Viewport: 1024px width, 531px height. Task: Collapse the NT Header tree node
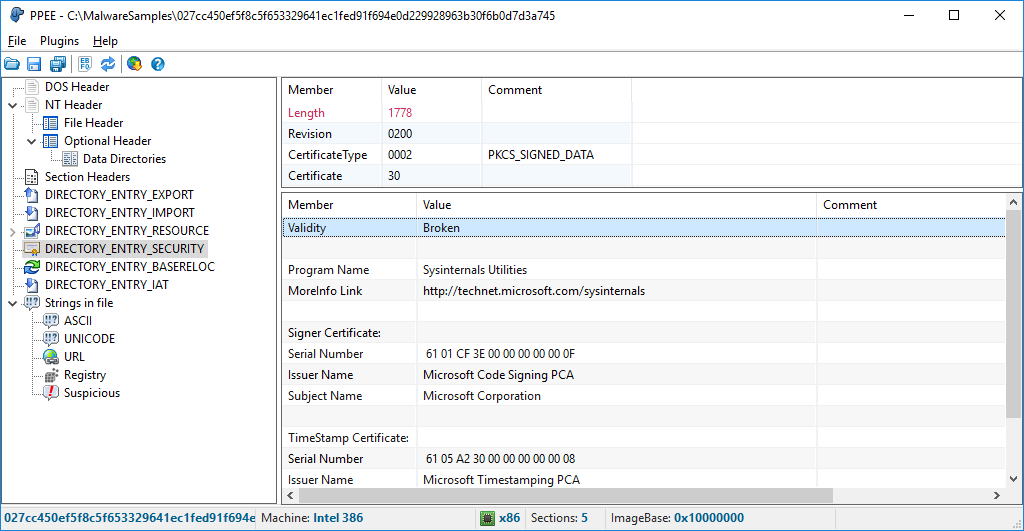pyautogui.click(x=12, y=105)
